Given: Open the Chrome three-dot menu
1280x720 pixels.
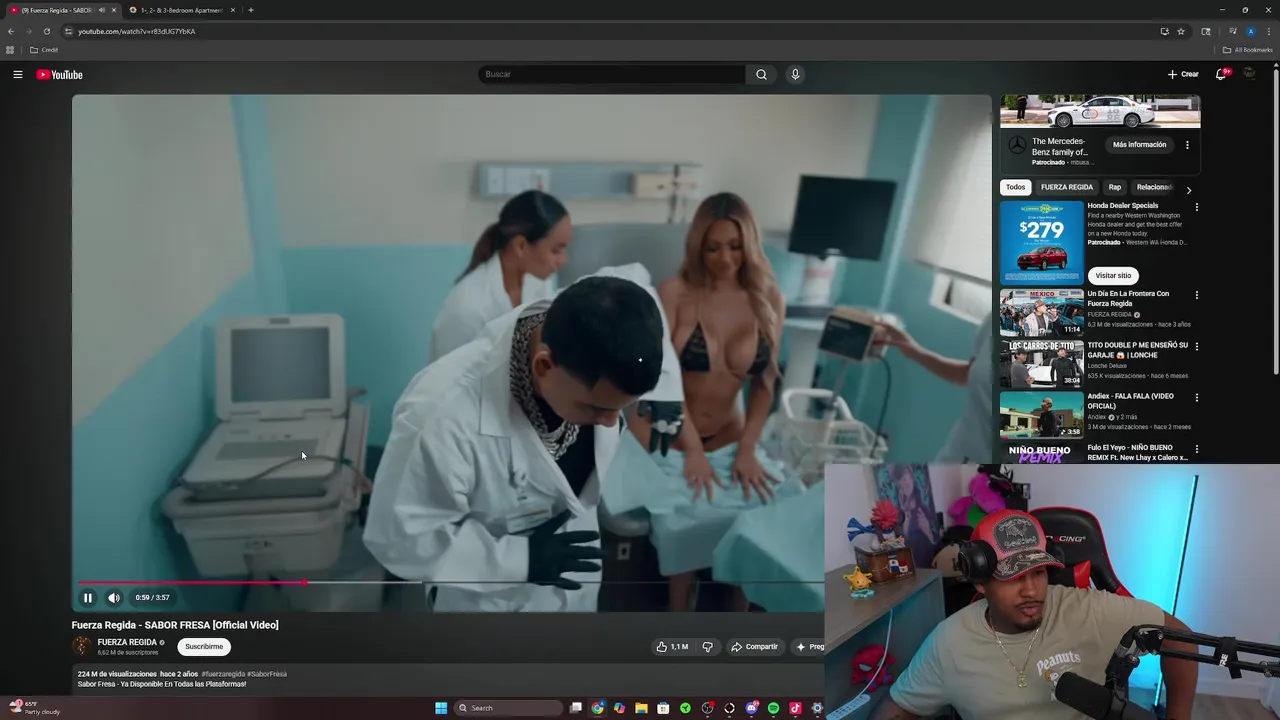Looking at the screenshot, I should click(1269, 31).
